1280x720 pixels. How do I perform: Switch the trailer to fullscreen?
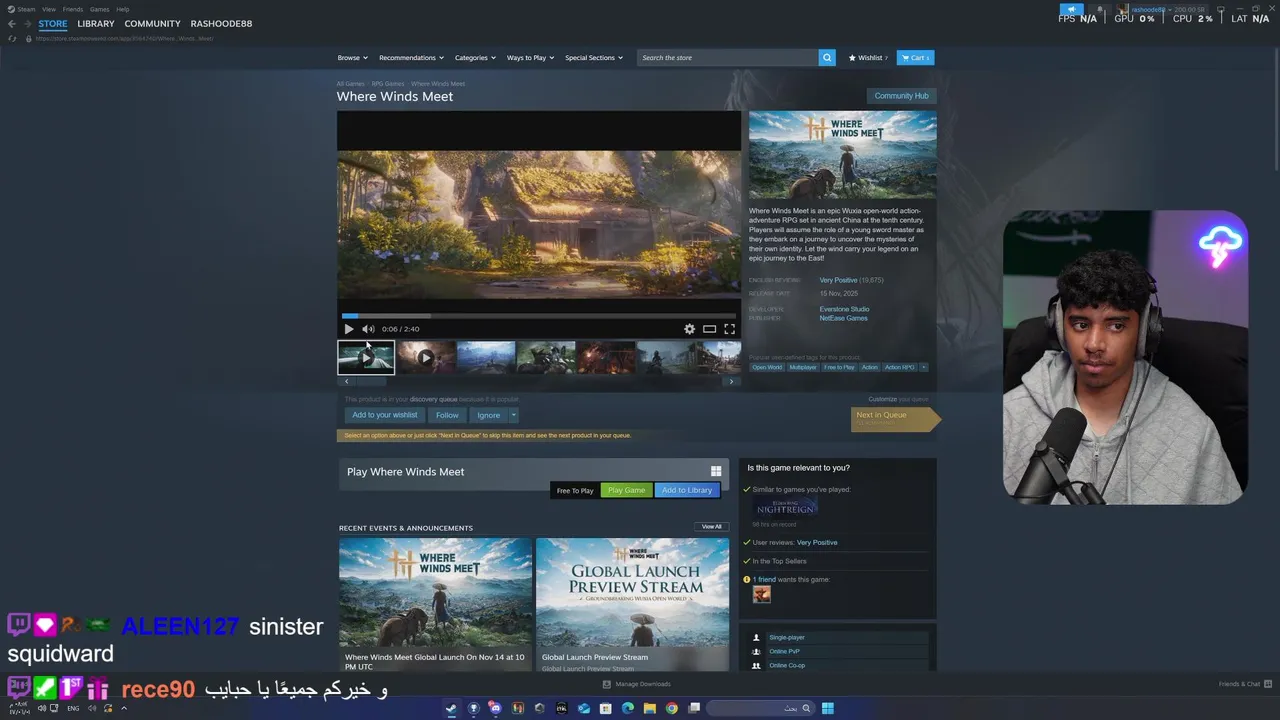click(729, 329)
